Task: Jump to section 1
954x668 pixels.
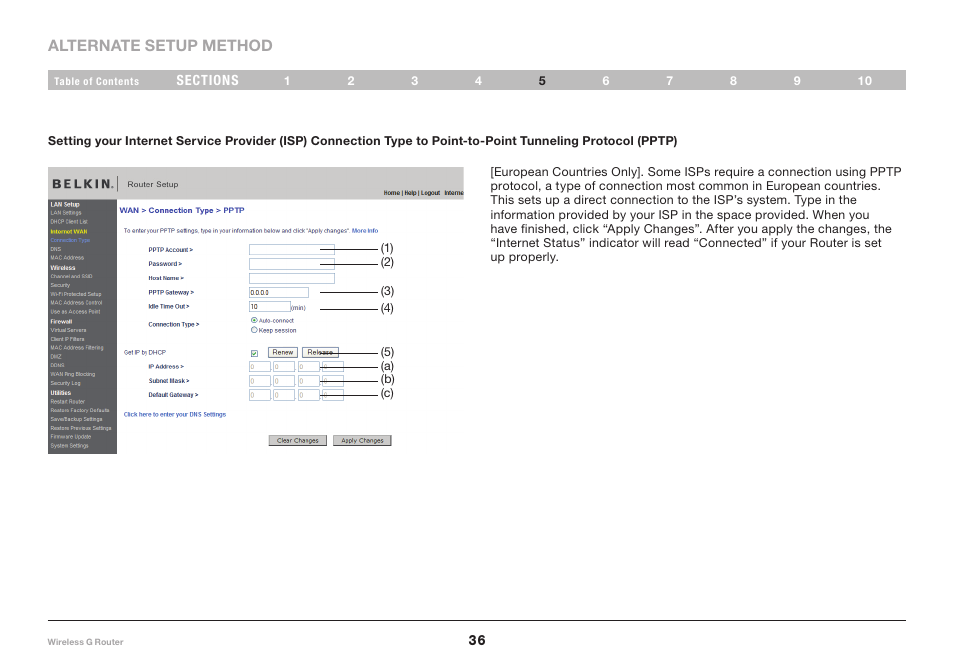Action: pos(287,81)
